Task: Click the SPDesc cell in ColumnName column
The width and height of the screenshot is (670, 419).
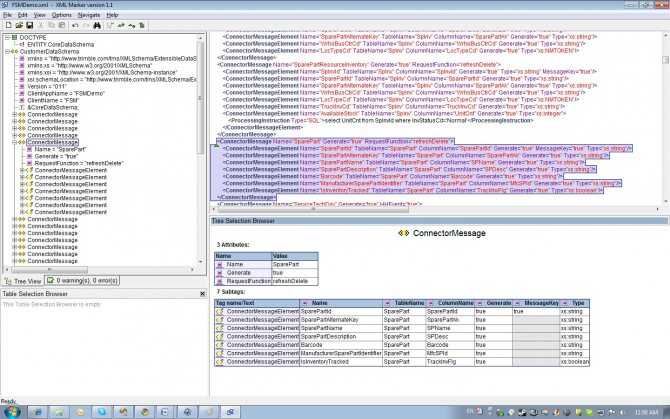Action: pos(450,337)
